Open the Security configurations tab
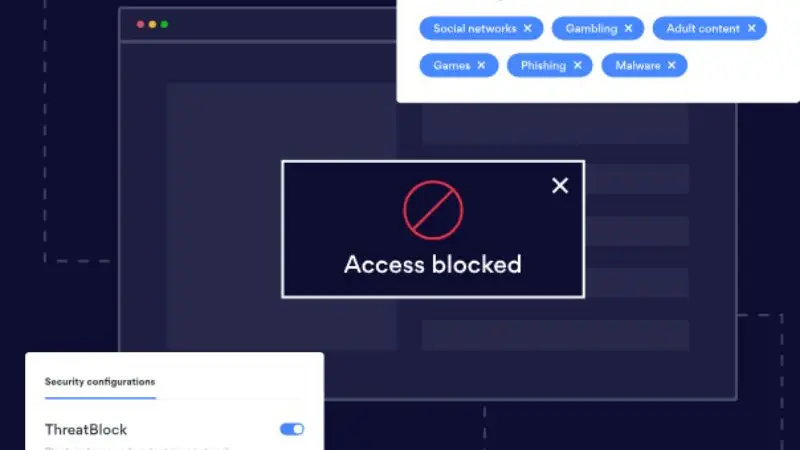Viewport: 800px width, 450px height. [100, 382]
